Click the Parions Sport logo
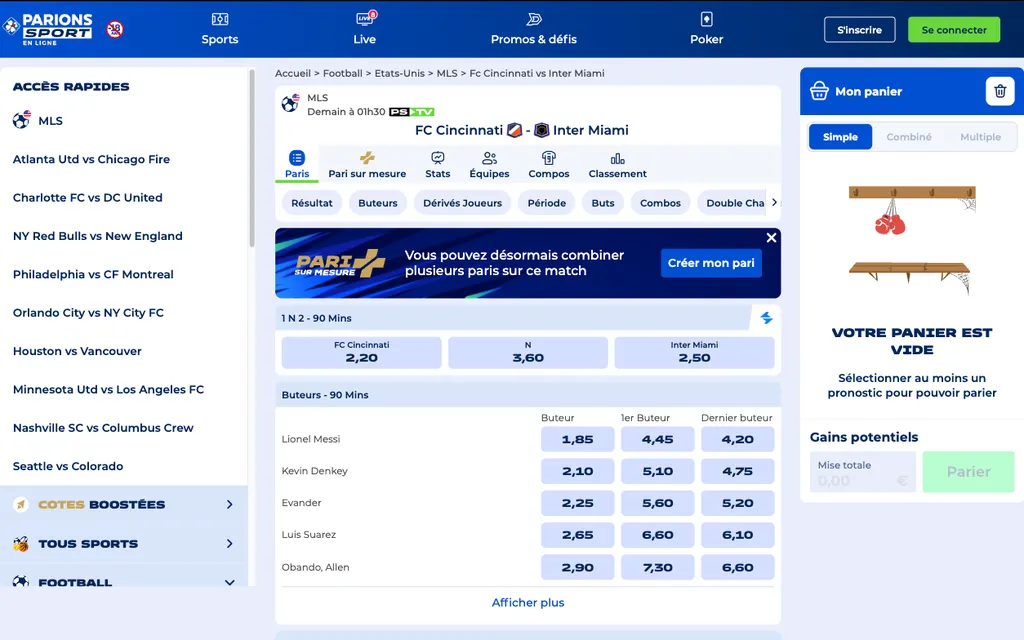Screen dimensions: 1024x640 (51, 29)
